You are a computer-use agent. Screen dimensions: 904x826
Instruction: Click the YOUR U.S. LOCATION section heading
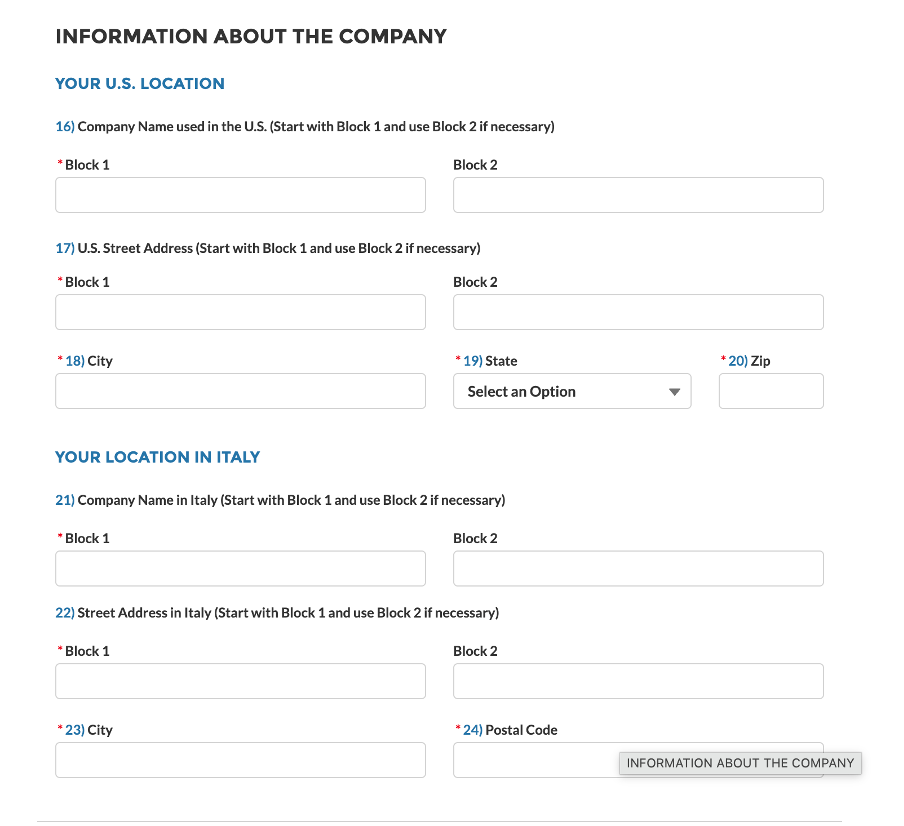[140, 84]
